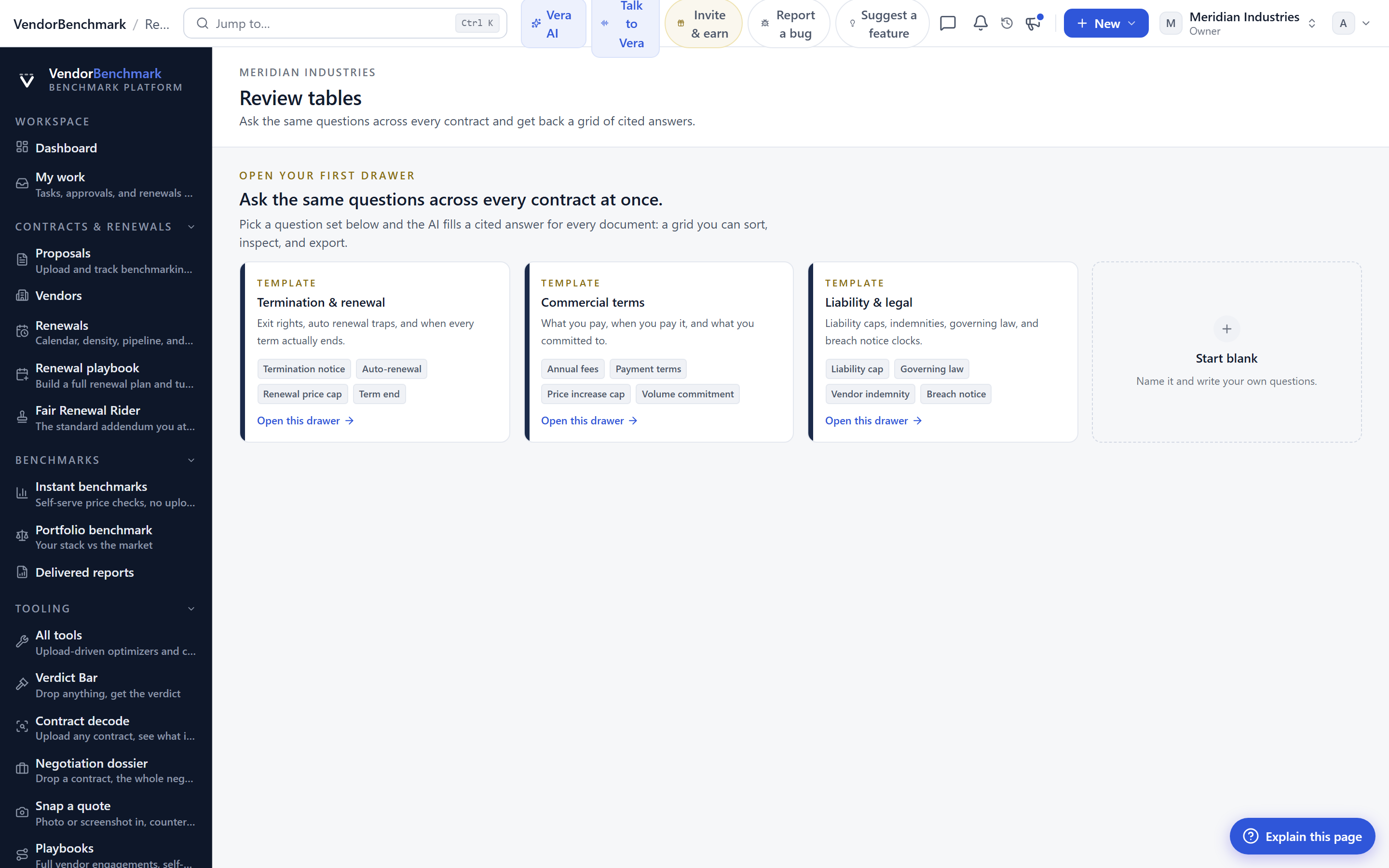Click the Renewal price cap tag
The width and height of the screenshot is (1389, 868).
[302, 394]
